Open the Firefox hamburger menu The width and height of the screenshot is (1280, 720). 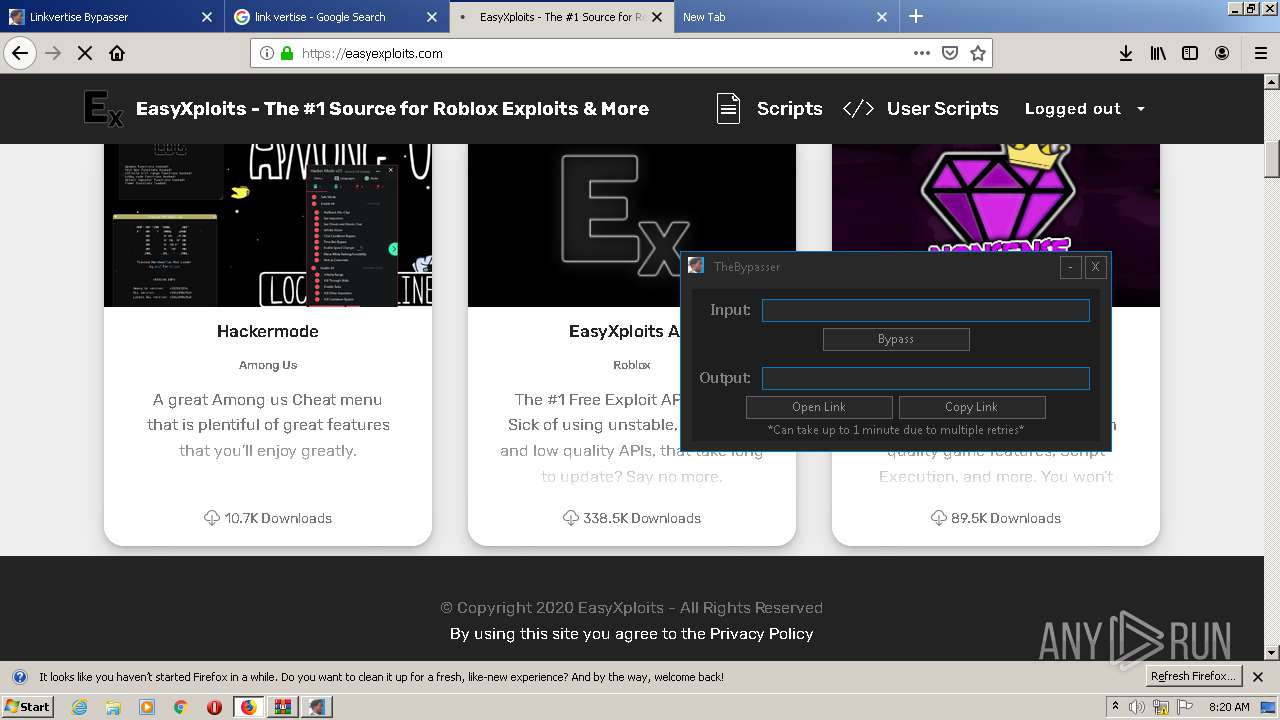(1260, 53)
